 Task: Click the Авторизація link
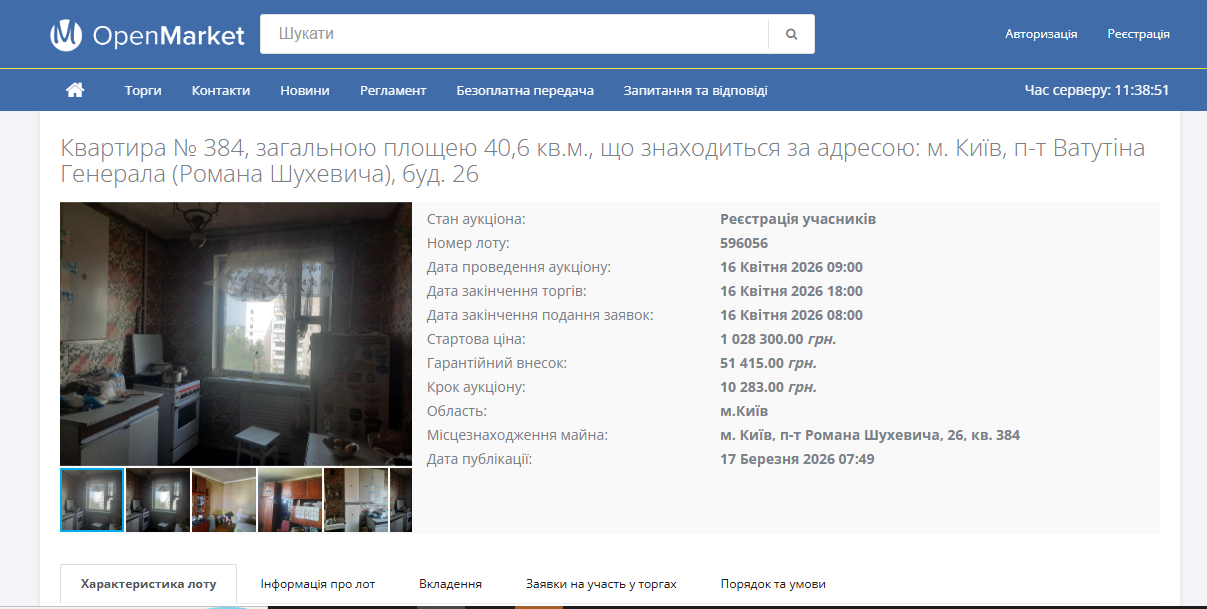pos(1041,33)
